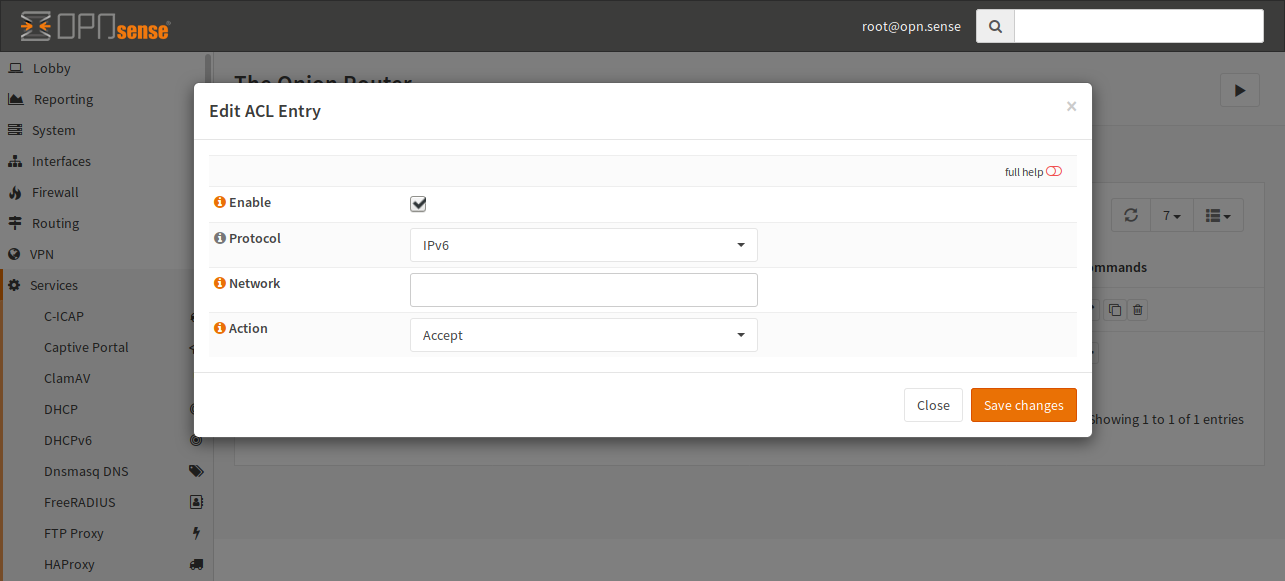The height and width of the screenshot is (581, 1285).
Task: Open the Protocol IPv6 dropdown
Action: (583, 245)
